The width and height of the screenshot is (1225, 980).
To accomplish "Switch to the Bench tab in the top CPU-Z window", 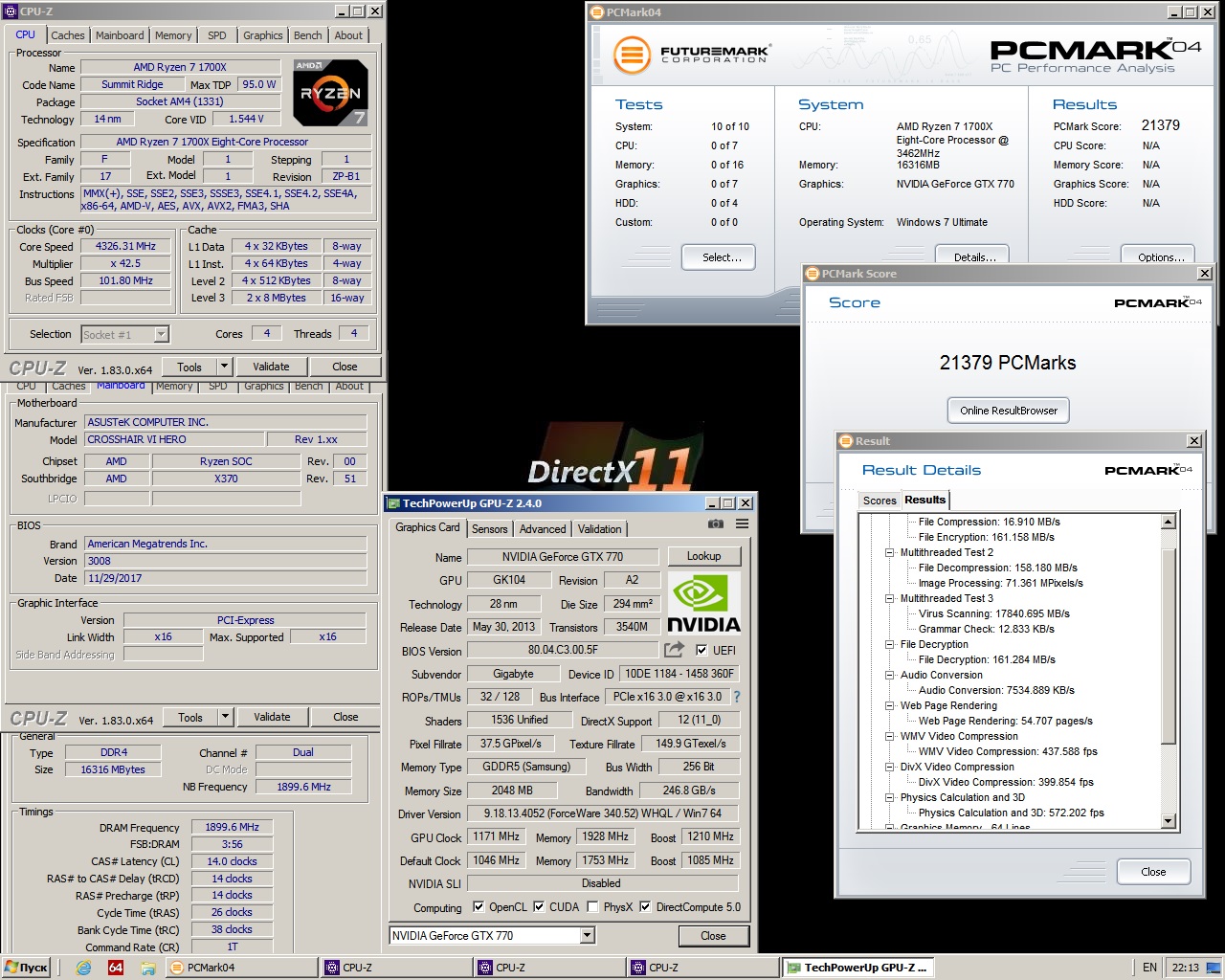I will (x=308, y=35).
